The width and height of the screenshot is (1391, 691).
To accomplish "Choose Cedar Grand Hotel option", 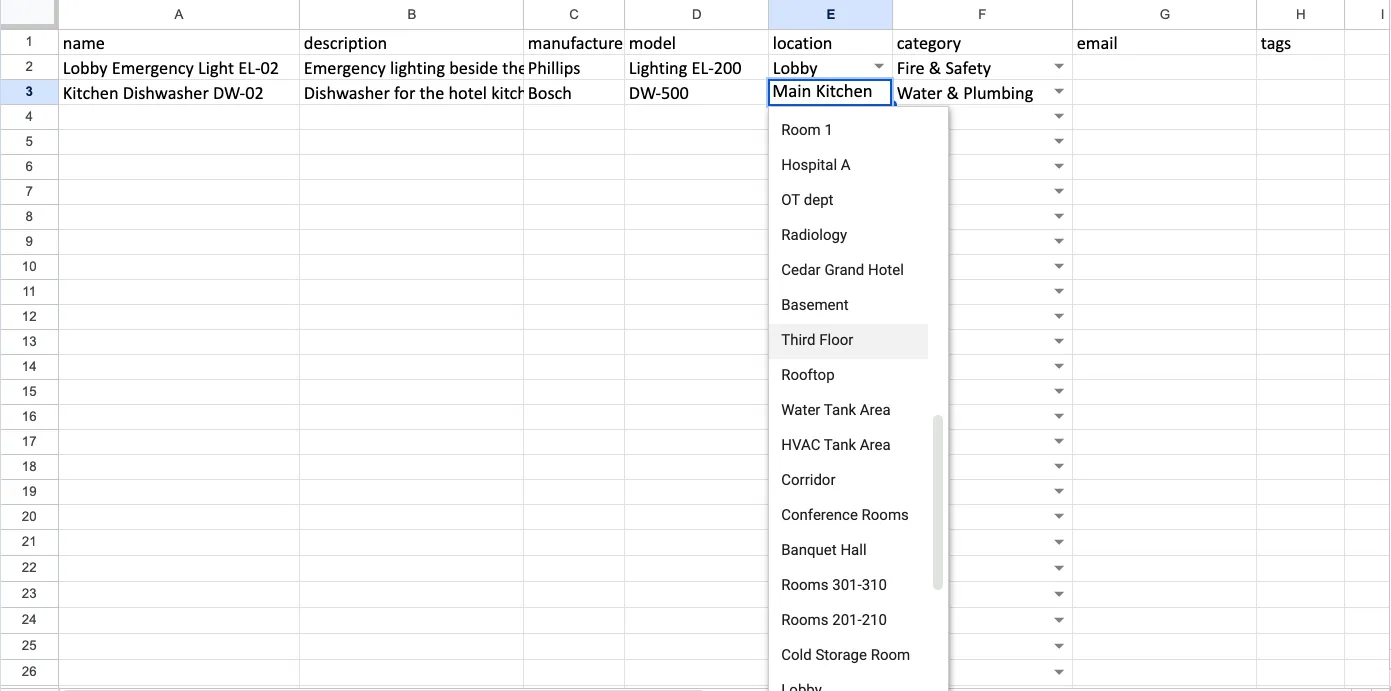I will pos(849,270).
